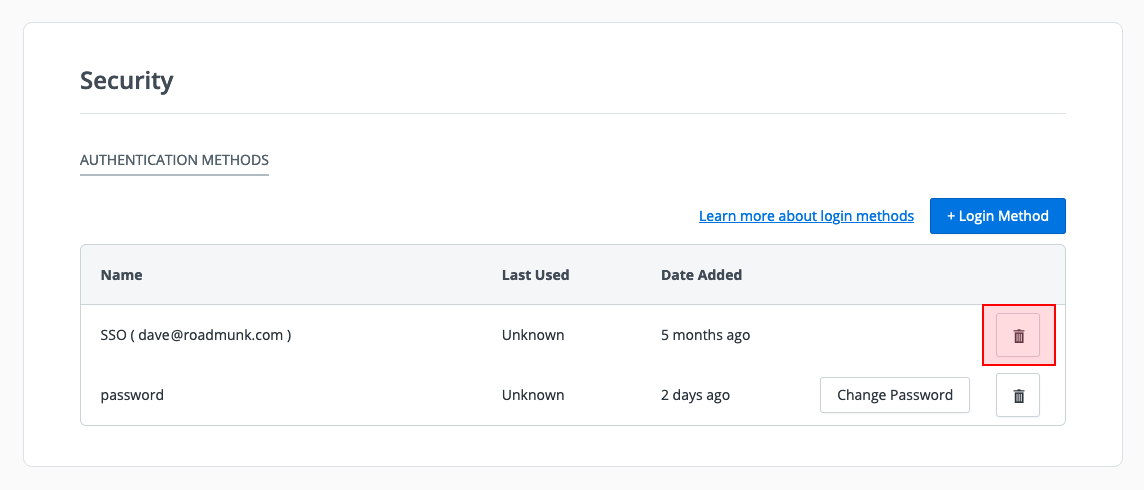The image size is (1144, 490).
Task: Click the Date Added column header
Action: [x=701, y=275]
